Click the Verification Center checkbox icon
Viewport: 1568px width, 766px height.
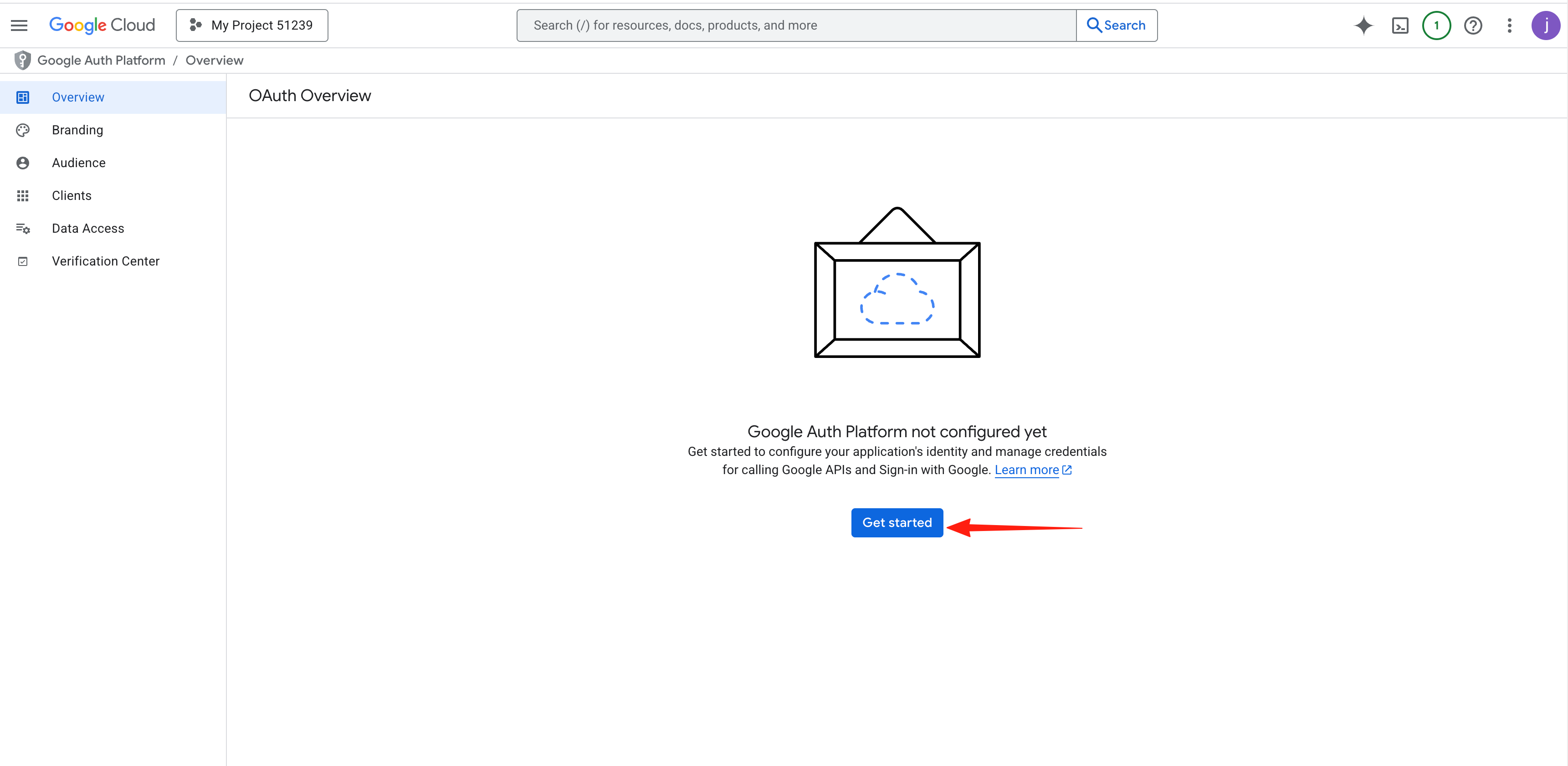22,261
